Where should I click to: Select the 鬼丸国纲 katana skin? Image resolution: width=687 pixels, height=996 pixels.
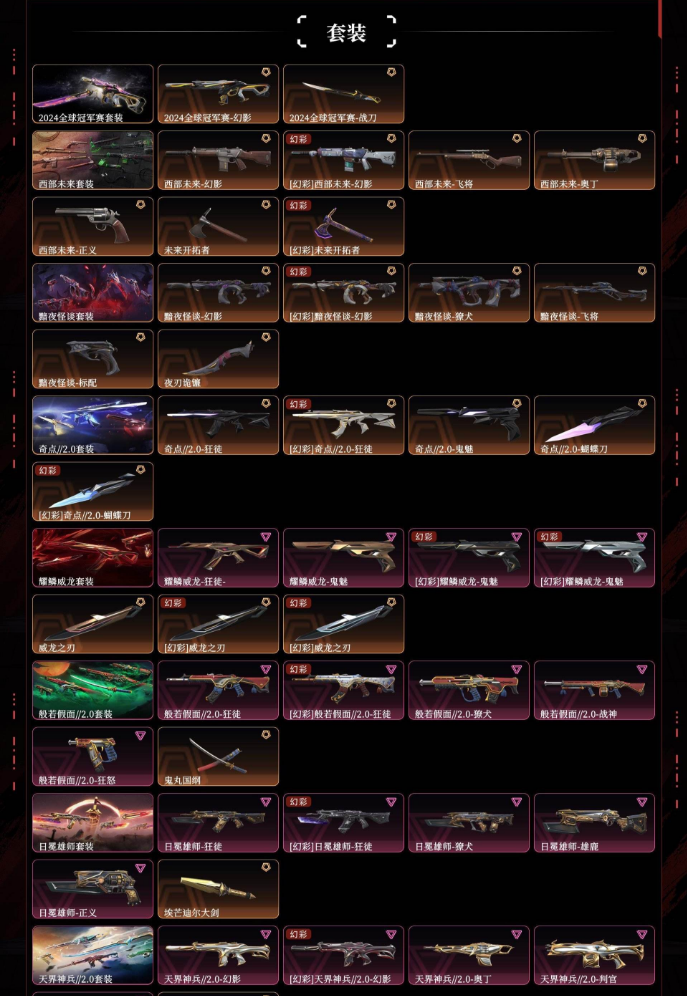click(218, 757)
